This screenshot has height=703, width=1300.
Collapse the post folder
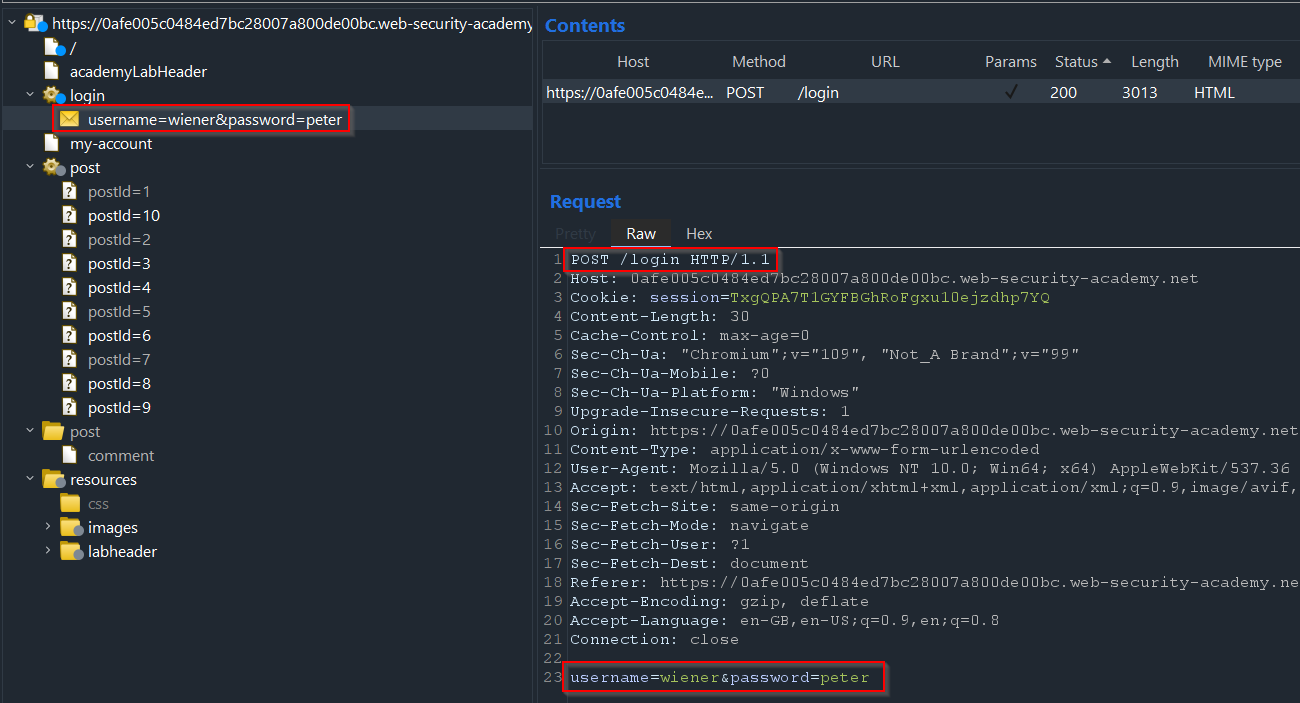[x=29, y=431]
